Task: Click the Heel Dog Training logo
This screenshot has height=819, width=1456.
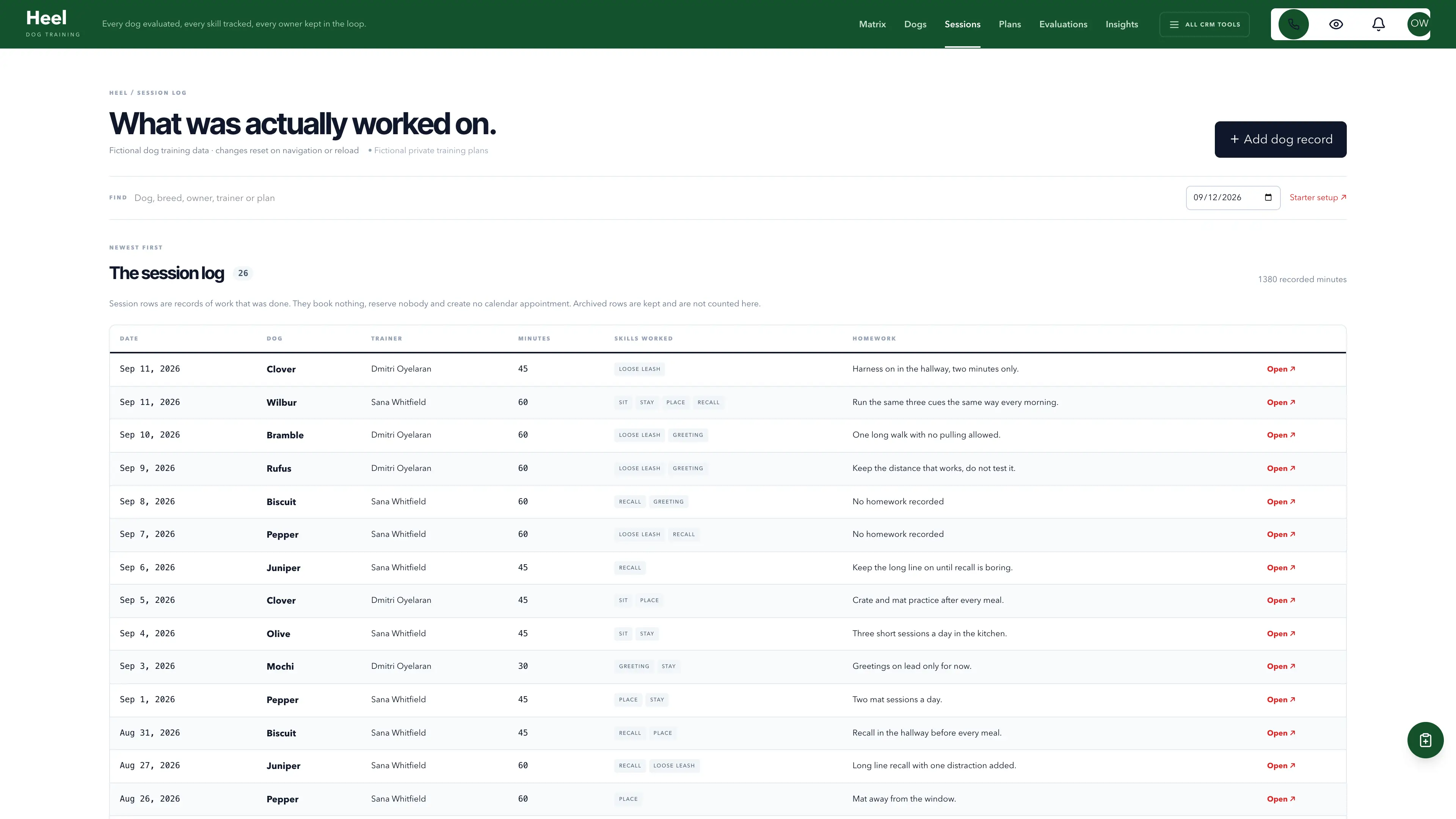Action: [x=53, y=24]
